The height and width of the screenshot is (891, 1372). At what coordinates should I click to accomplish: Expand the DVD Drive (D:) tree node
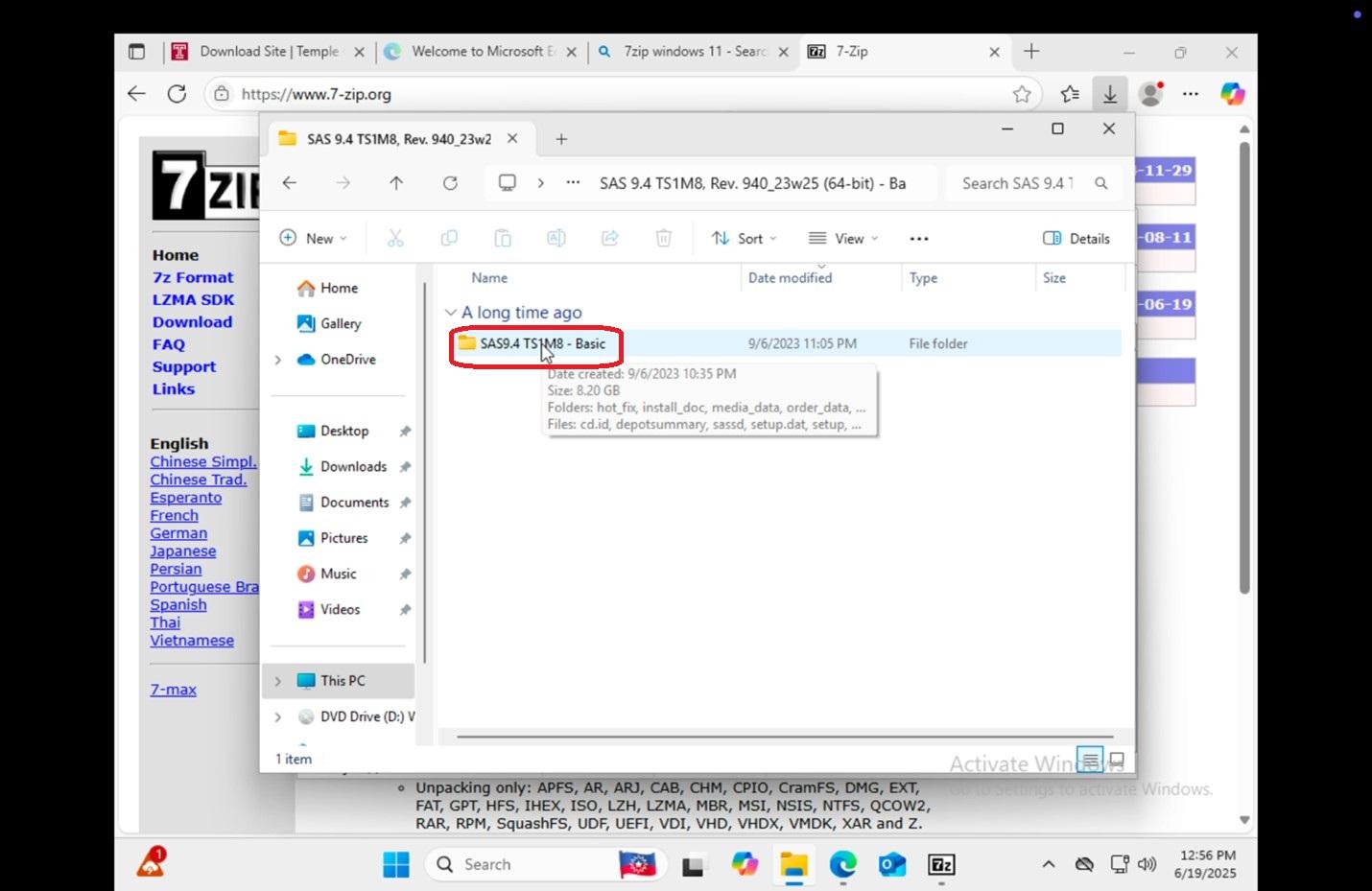point(278,716)
